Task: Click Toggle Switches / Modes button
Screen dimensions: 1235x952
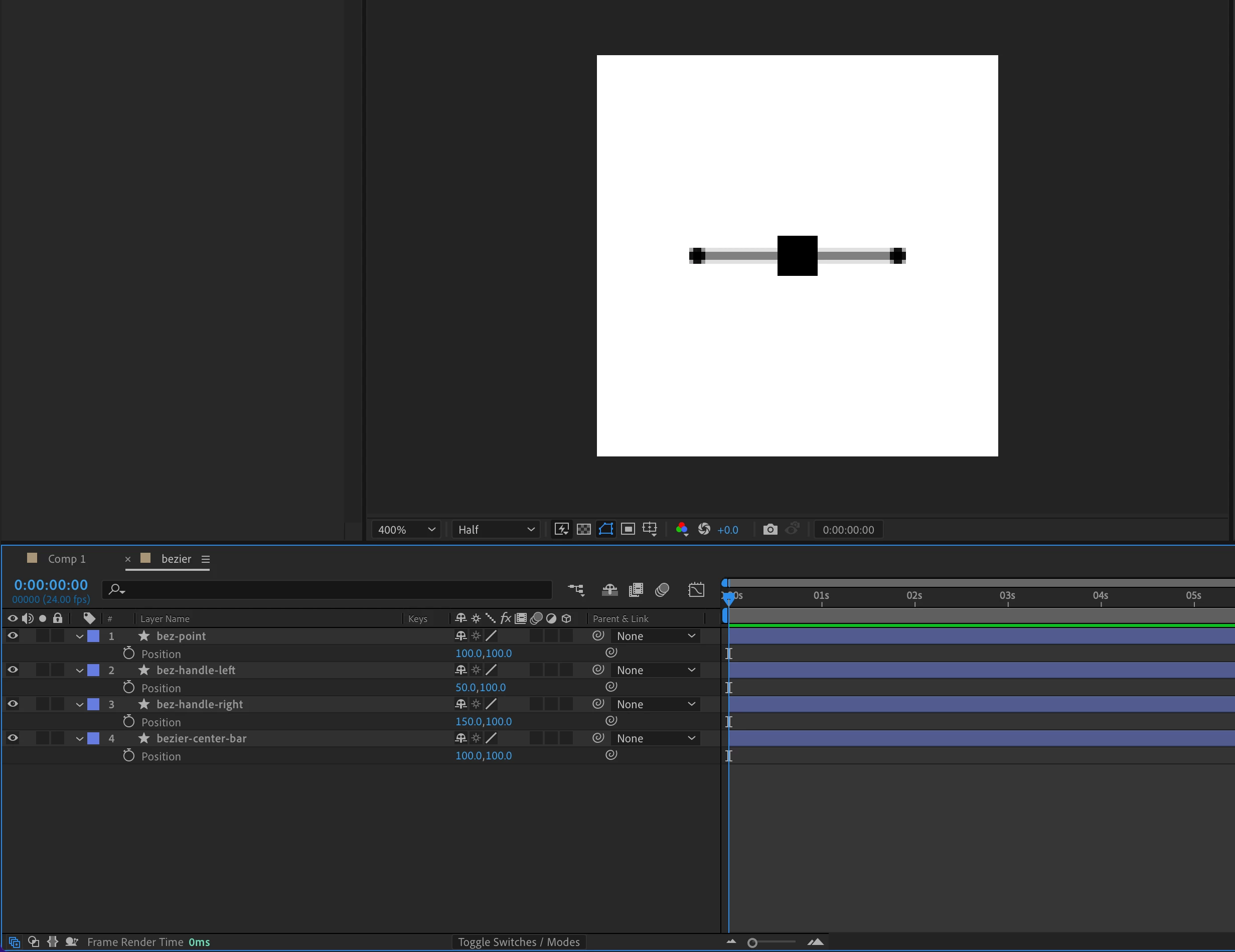Action: tap(519, 942)
